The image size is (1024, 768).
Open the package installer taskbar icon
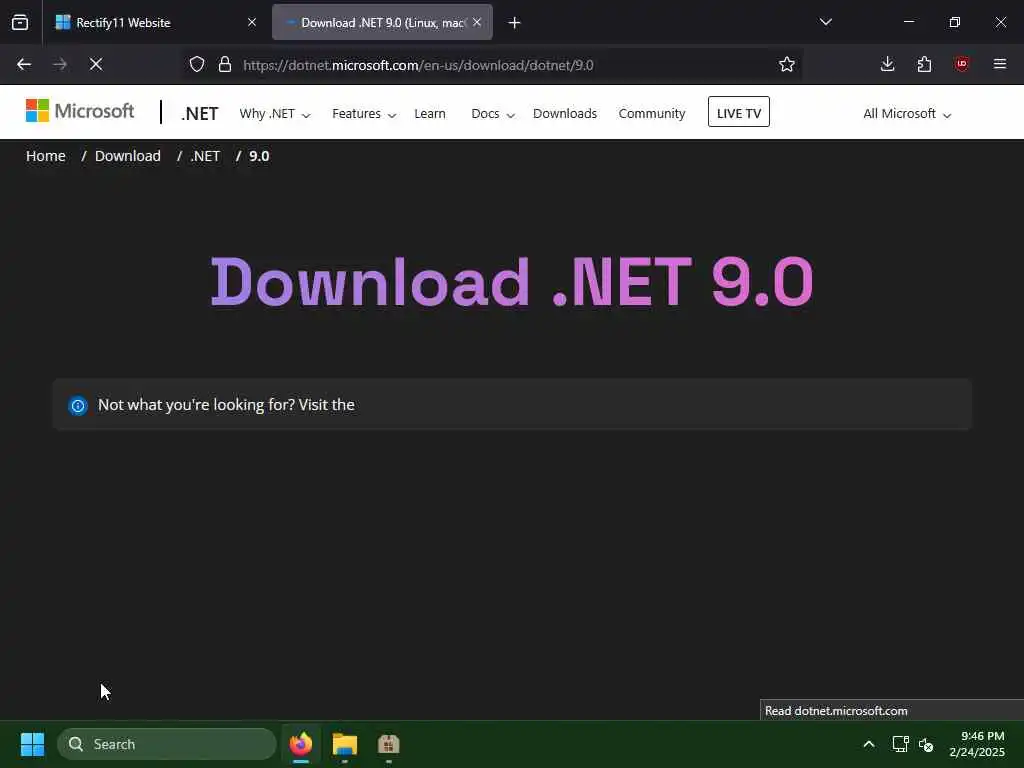pos(389,744)
